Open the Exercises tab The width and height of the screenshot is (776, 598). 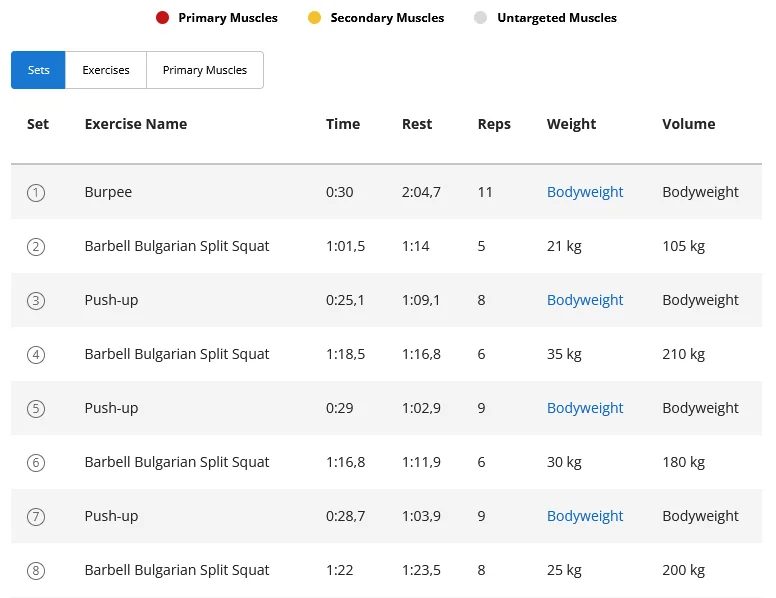[x=106, y=70]
